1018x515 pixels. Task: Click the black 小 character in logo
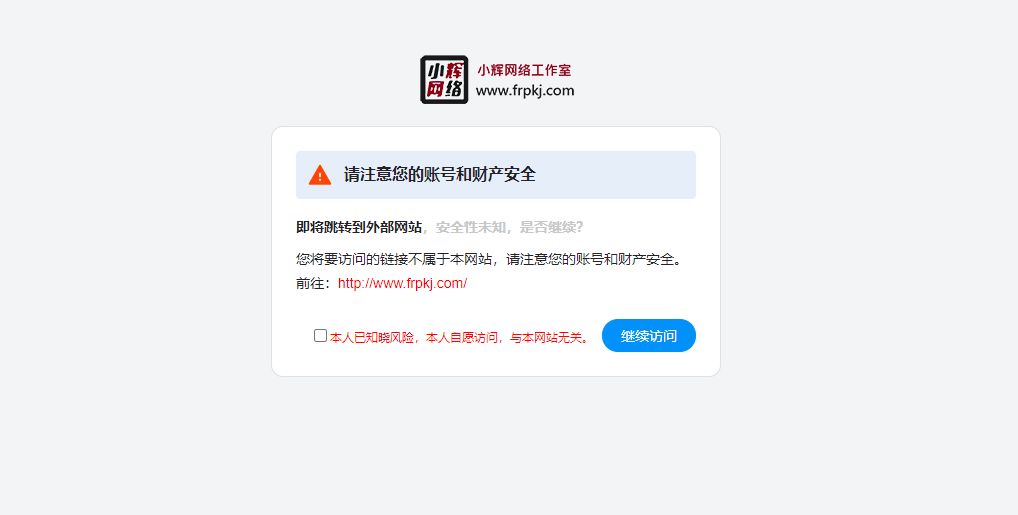pyautogui.click(x=434, y=69)
